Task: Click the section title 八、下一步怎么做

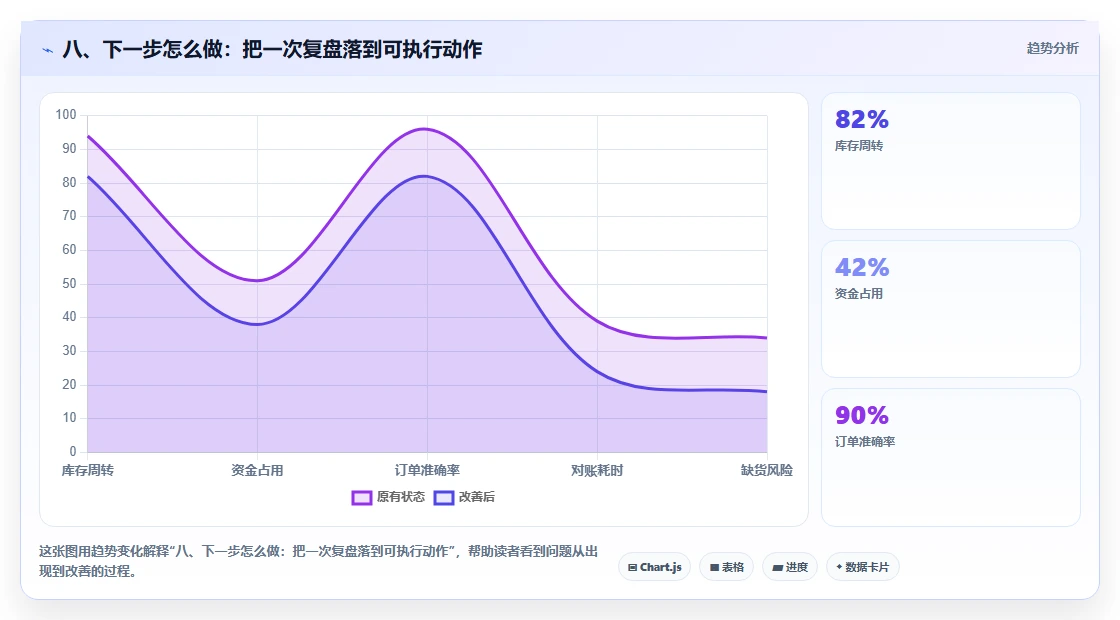Action: point(272,49)
